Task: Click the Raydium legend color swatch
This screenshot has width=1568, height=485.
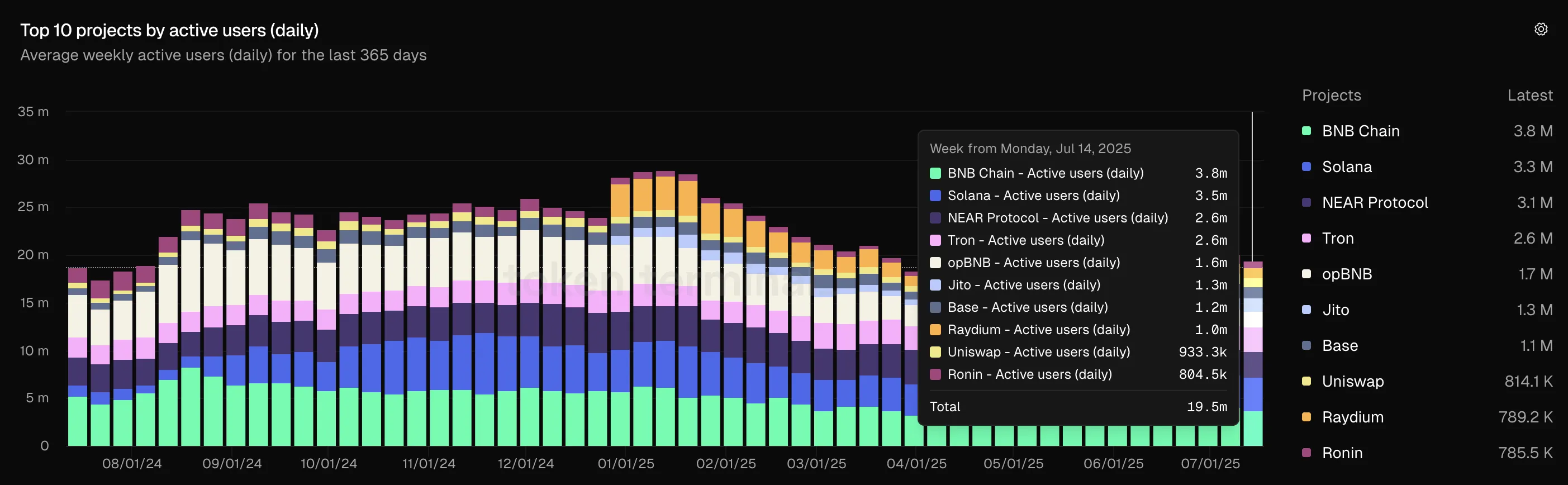Action: pyautogui.click(x=1306, y=417)
